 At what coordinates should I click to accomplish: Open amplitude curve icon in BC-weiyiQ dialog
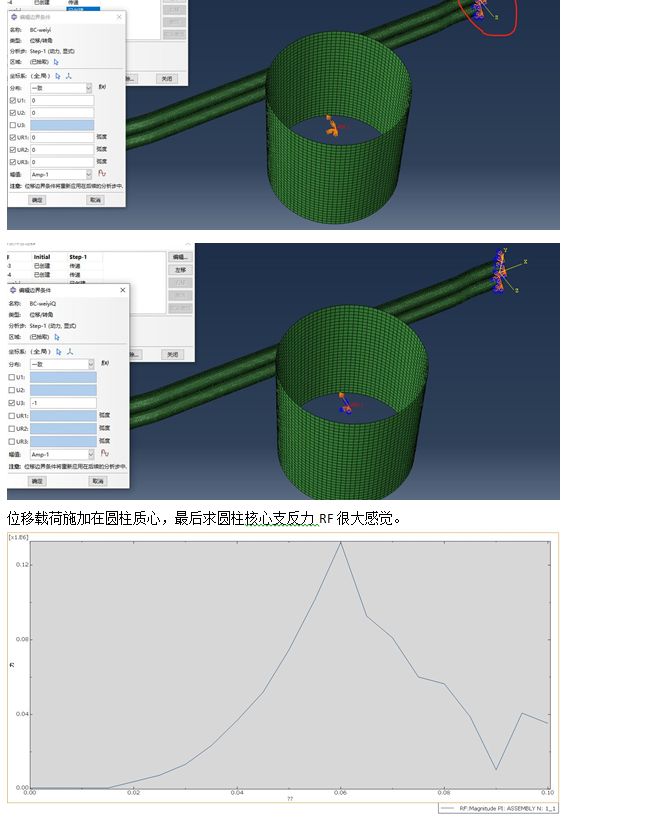[x=102, y=454]
